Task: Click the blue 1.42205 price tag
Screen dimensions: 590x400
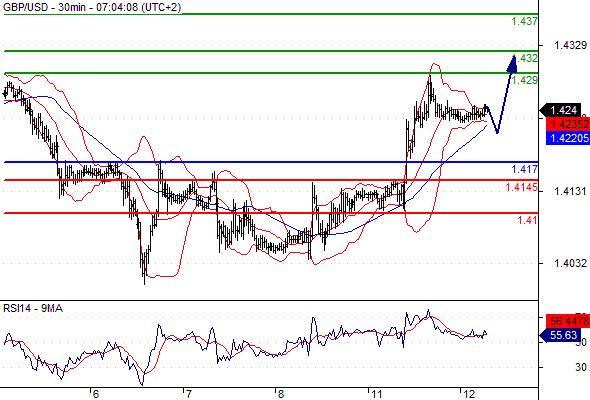Action: pos(568,138)
